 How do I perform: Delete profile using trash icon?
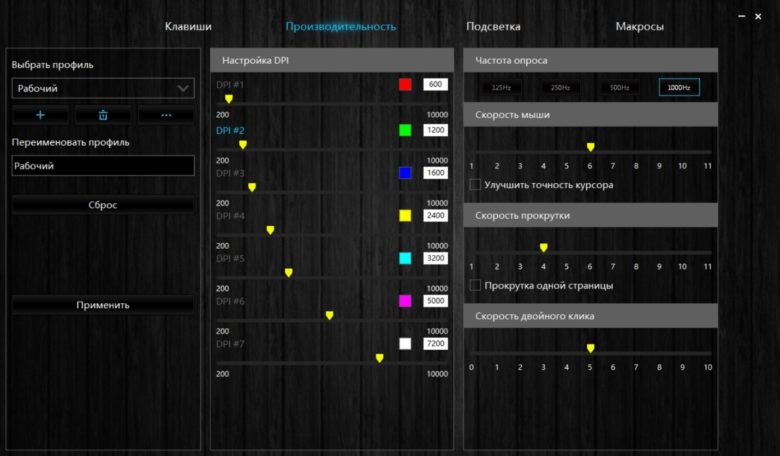point(103,115)
